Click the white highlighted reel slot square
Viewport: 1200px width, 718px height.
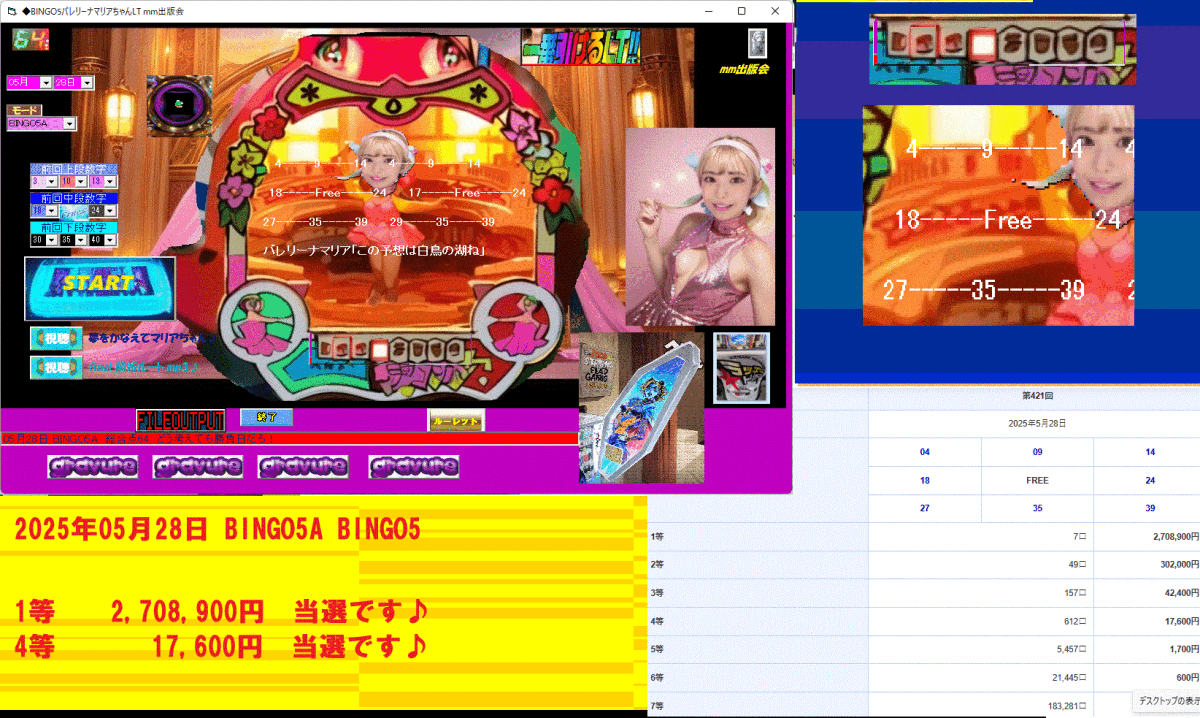click(x=379, y=350)
